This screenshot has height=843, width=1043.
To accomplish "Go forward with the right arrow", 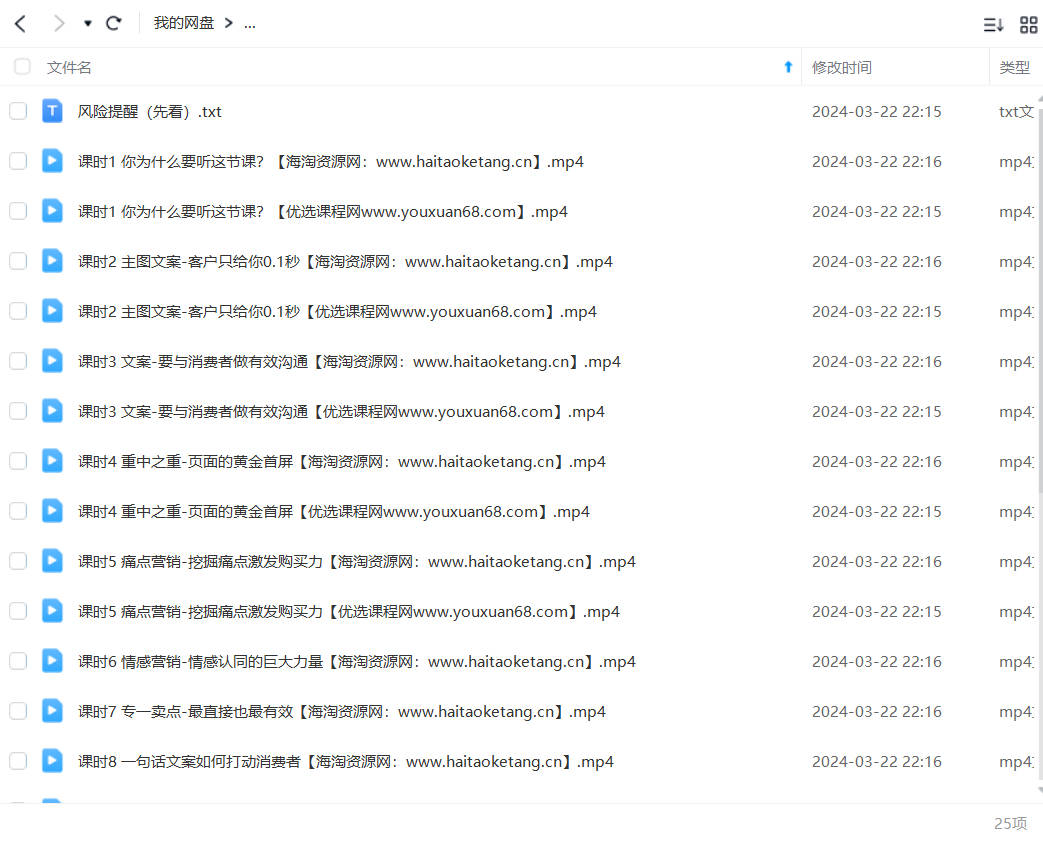I will tap(59, 24).
